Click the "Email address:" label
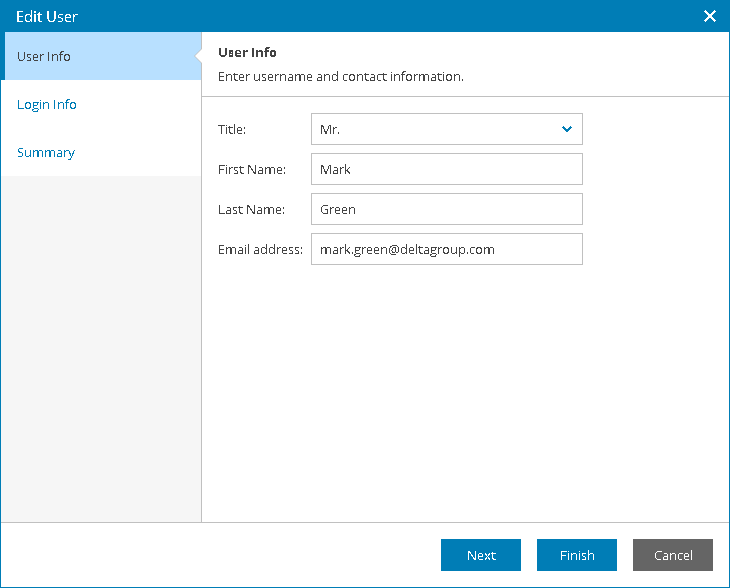 click(260, 250)
